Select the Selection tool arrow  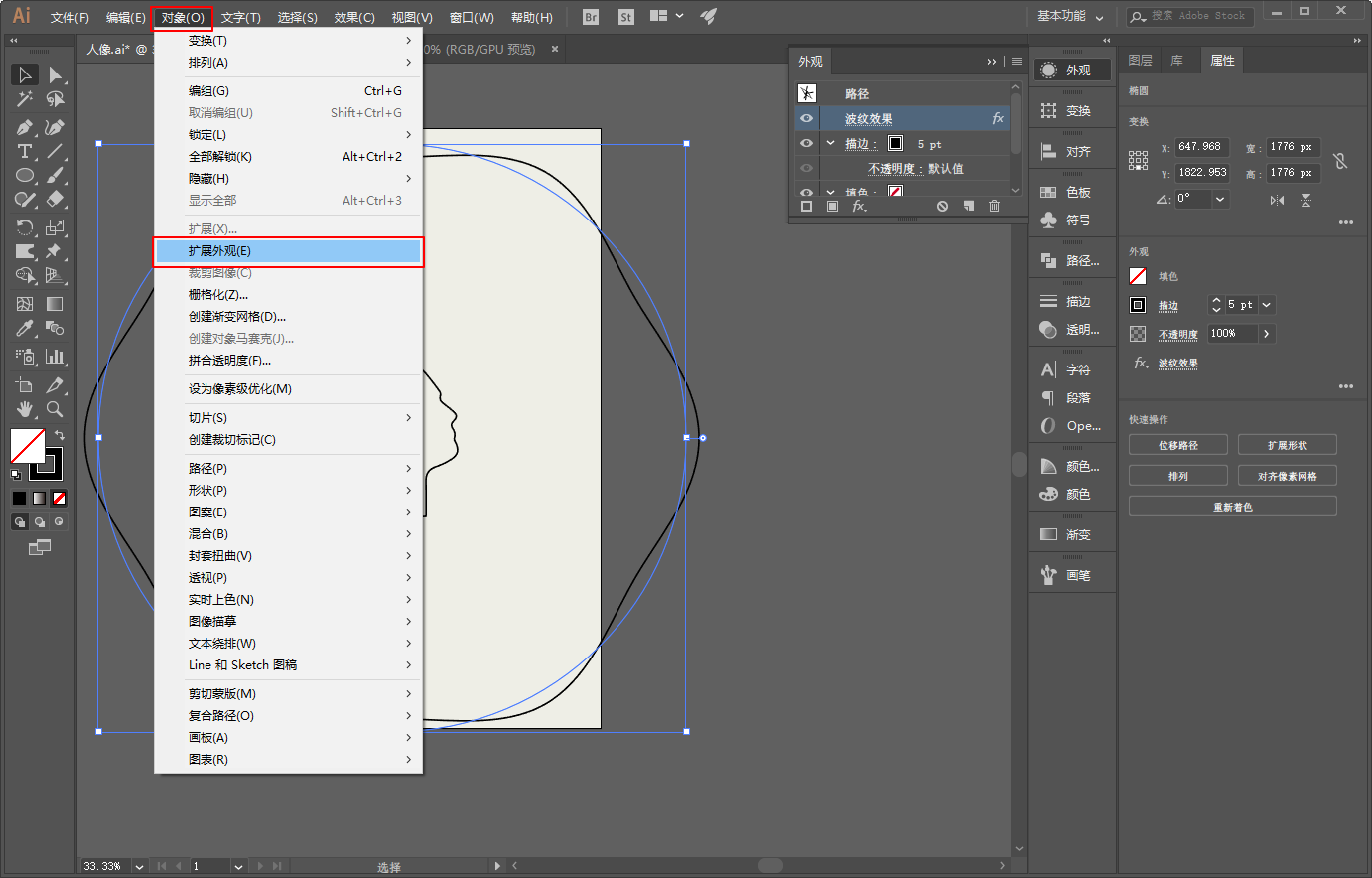point(25,74)
